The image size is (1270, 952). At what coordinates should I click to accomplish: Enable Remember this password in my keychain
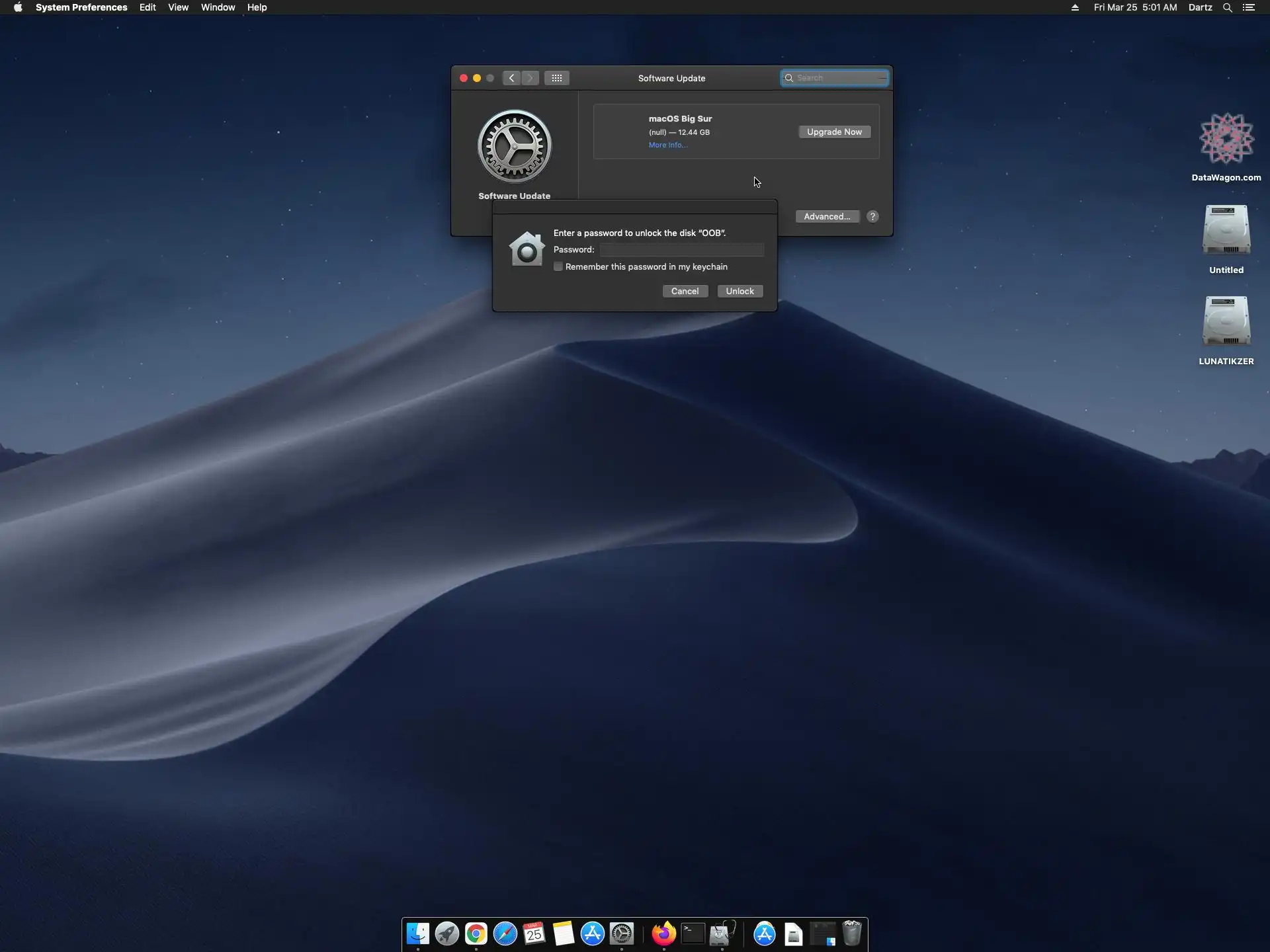tap(558, 266)
